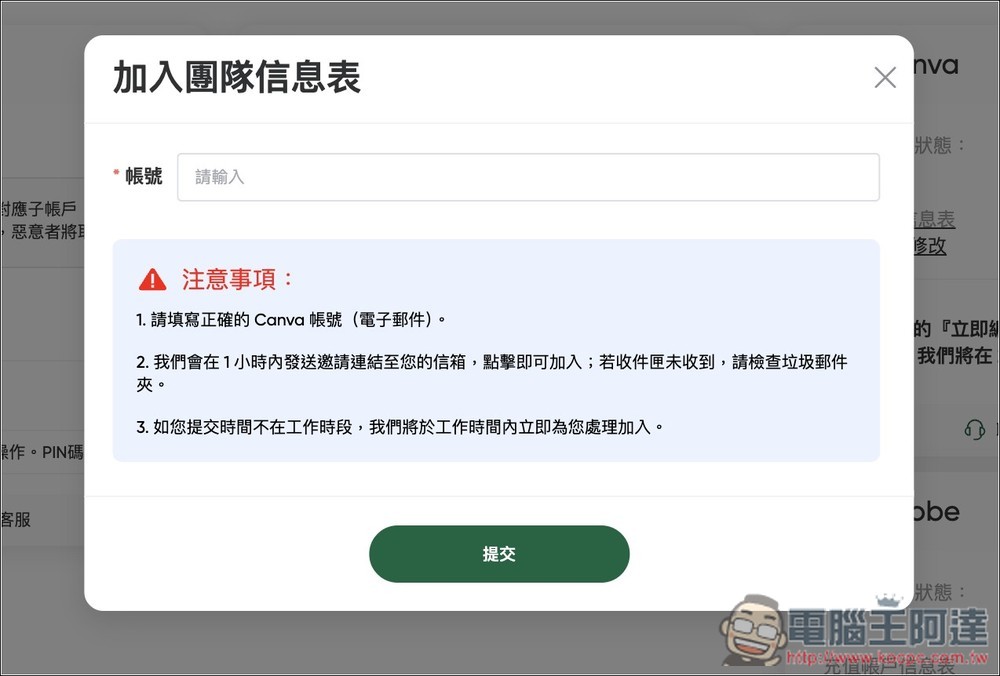
Task: Click the 充值帳戶信息表 text at bottom
Action: (888, 668)
